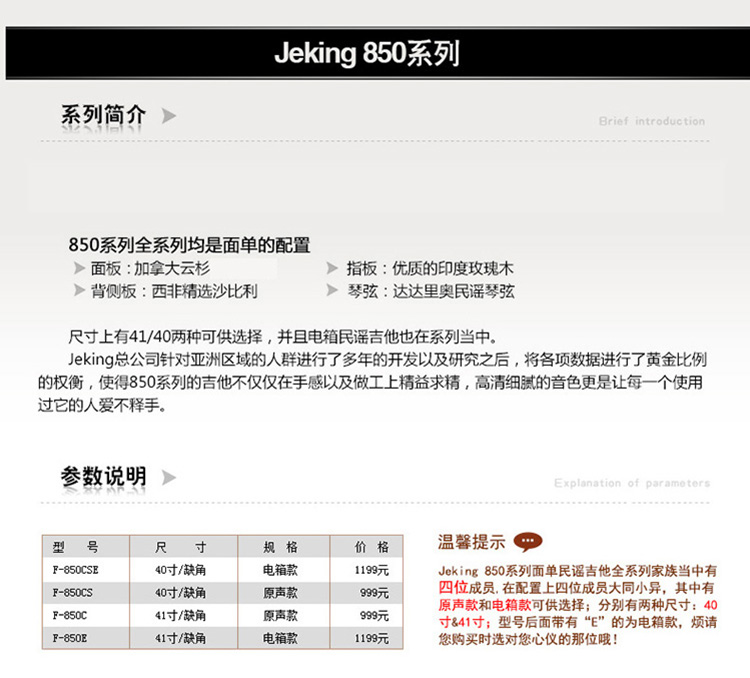
Task: Click the Brief introduction label
Action: (x=652, y=121)
